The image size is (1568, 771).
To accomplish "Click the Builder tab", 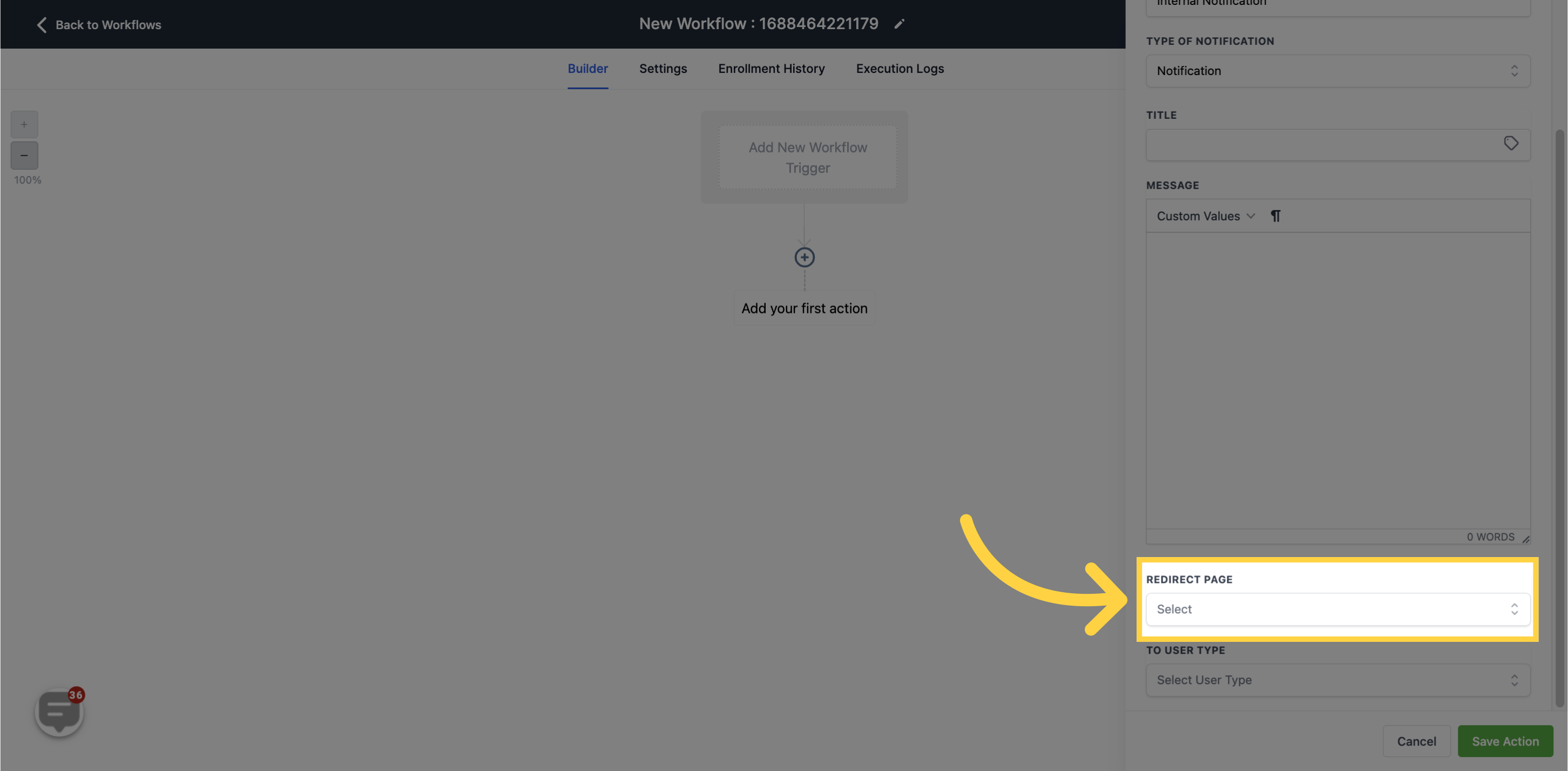I will point(587,68).
